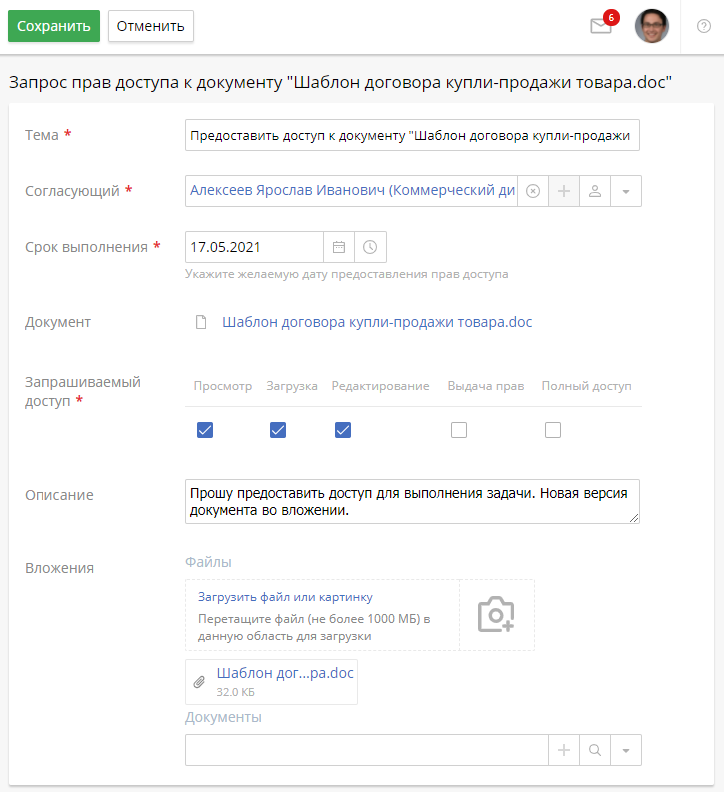Focus the Описание text area
Image resolution: width=724 pixels, height=792 pixels.
pos(412,502)
